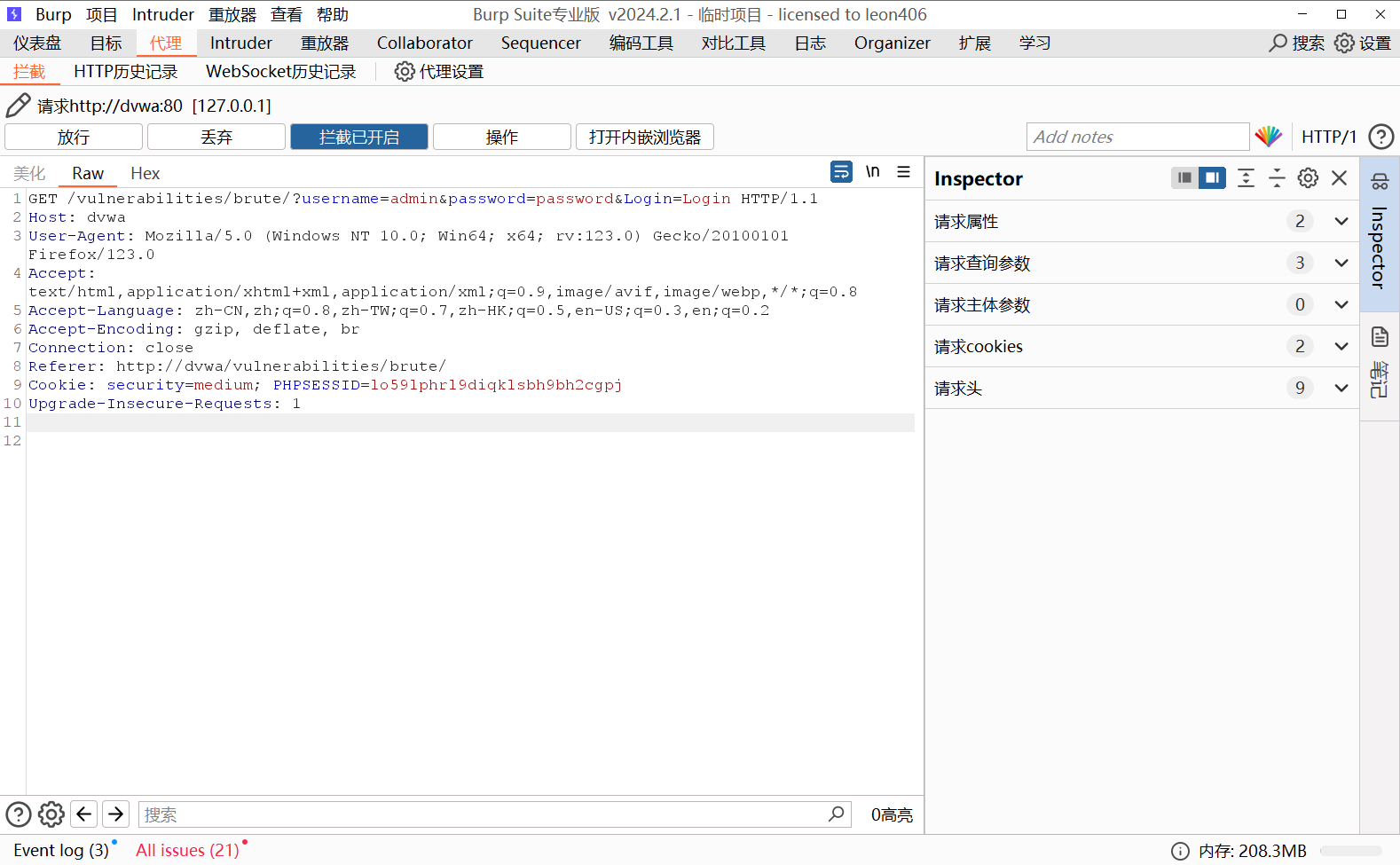Open Burp settings gear

click(1363, 43)
